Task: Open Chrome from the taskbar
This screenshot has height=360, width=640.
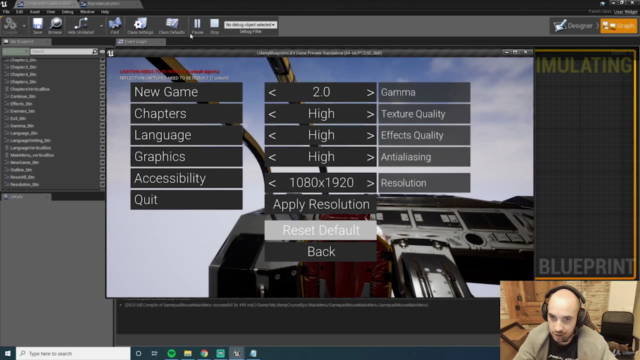Action: [x=204, y=353]
